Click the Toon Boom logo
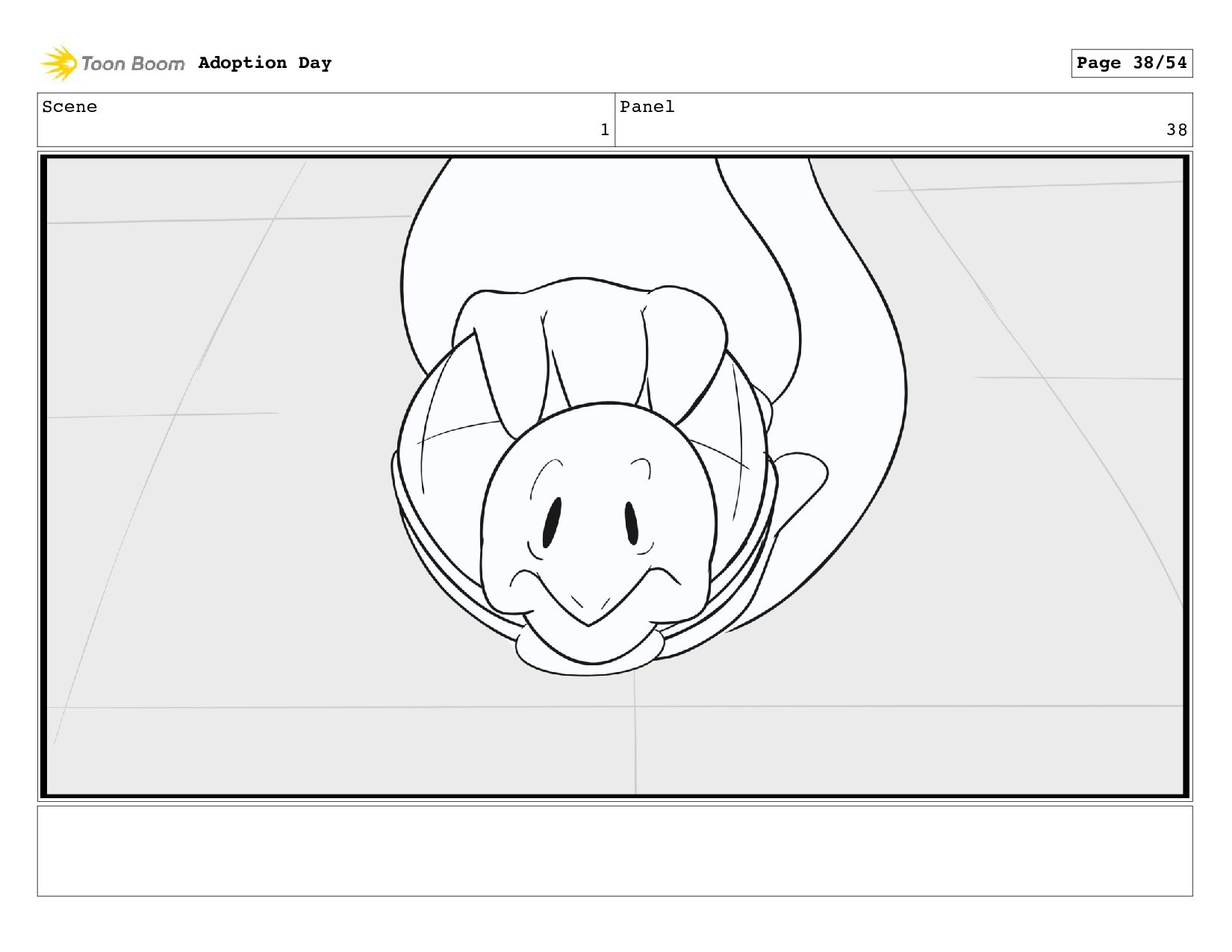The height and width of the screenshot is (952, 1232). pos(112,63)
